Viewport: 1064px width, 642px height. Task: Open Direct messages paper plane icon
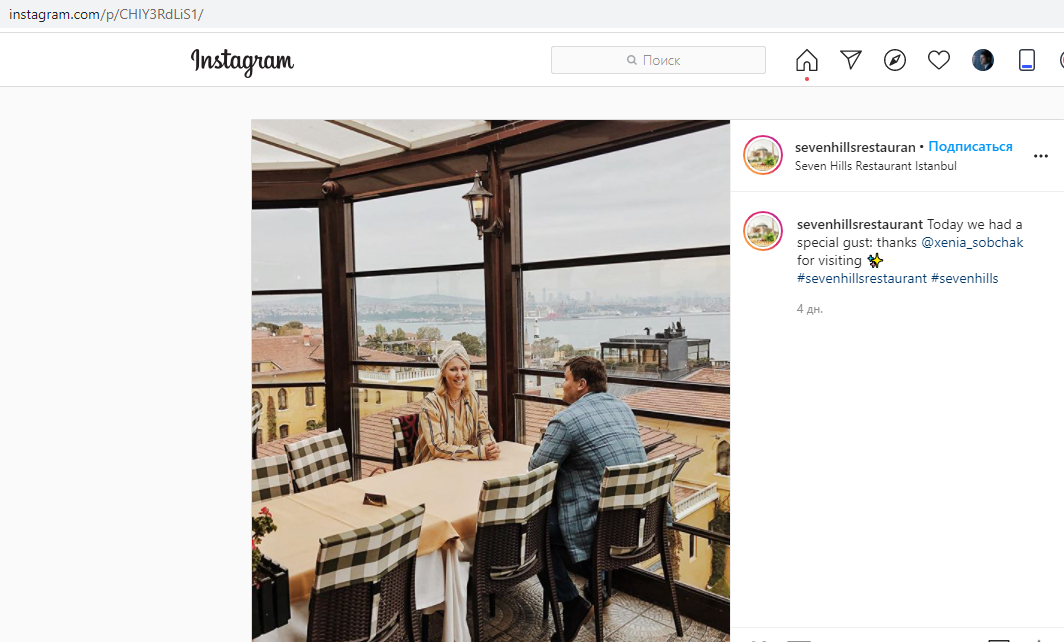[851, 60]
